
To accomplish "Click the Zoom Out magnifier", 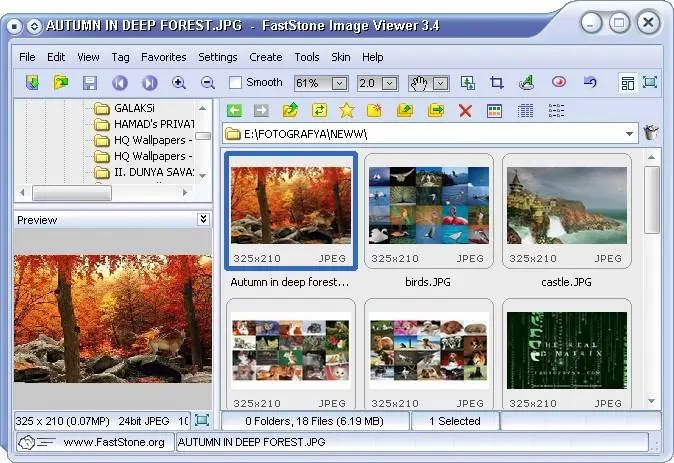I will (208, 83).
